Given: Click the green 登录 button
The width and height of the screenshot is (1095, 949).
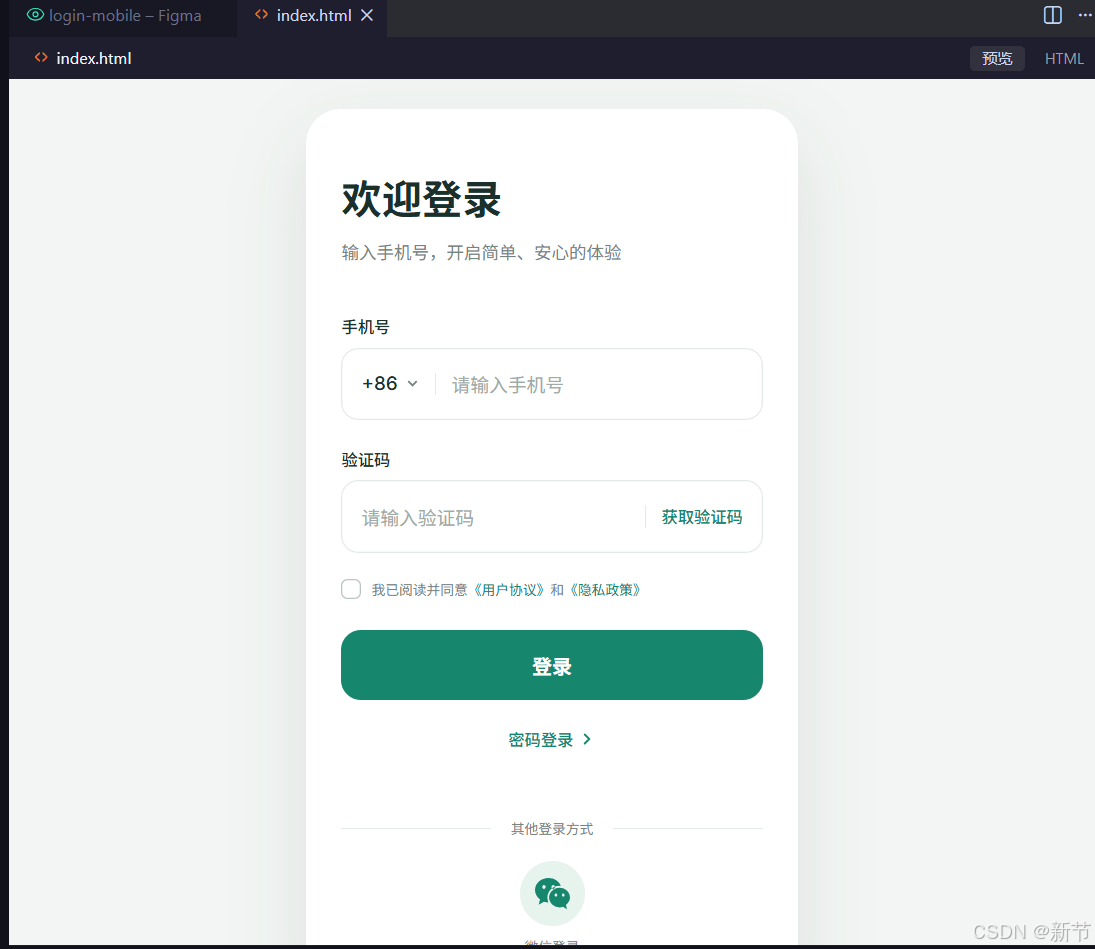Looking at the screenshot, I should pos(552,665).
